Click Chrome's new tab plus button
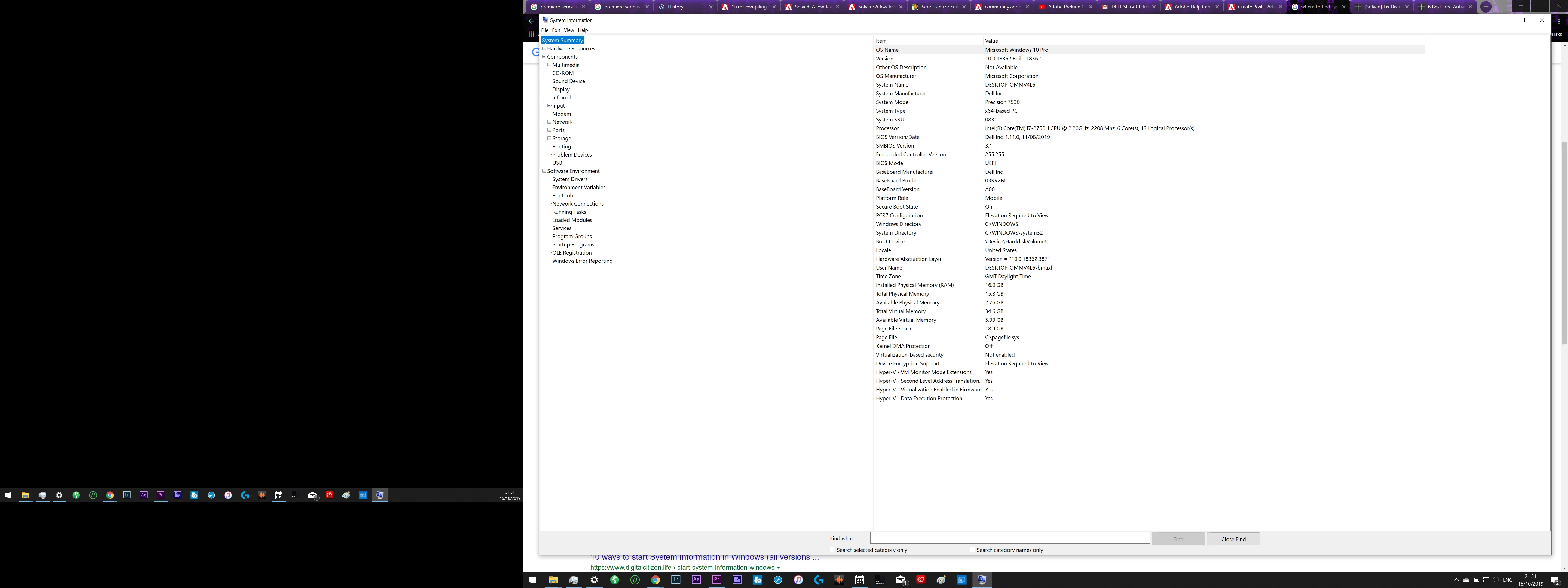The width and height of the screenshot is (1568, 588). 1485,7
